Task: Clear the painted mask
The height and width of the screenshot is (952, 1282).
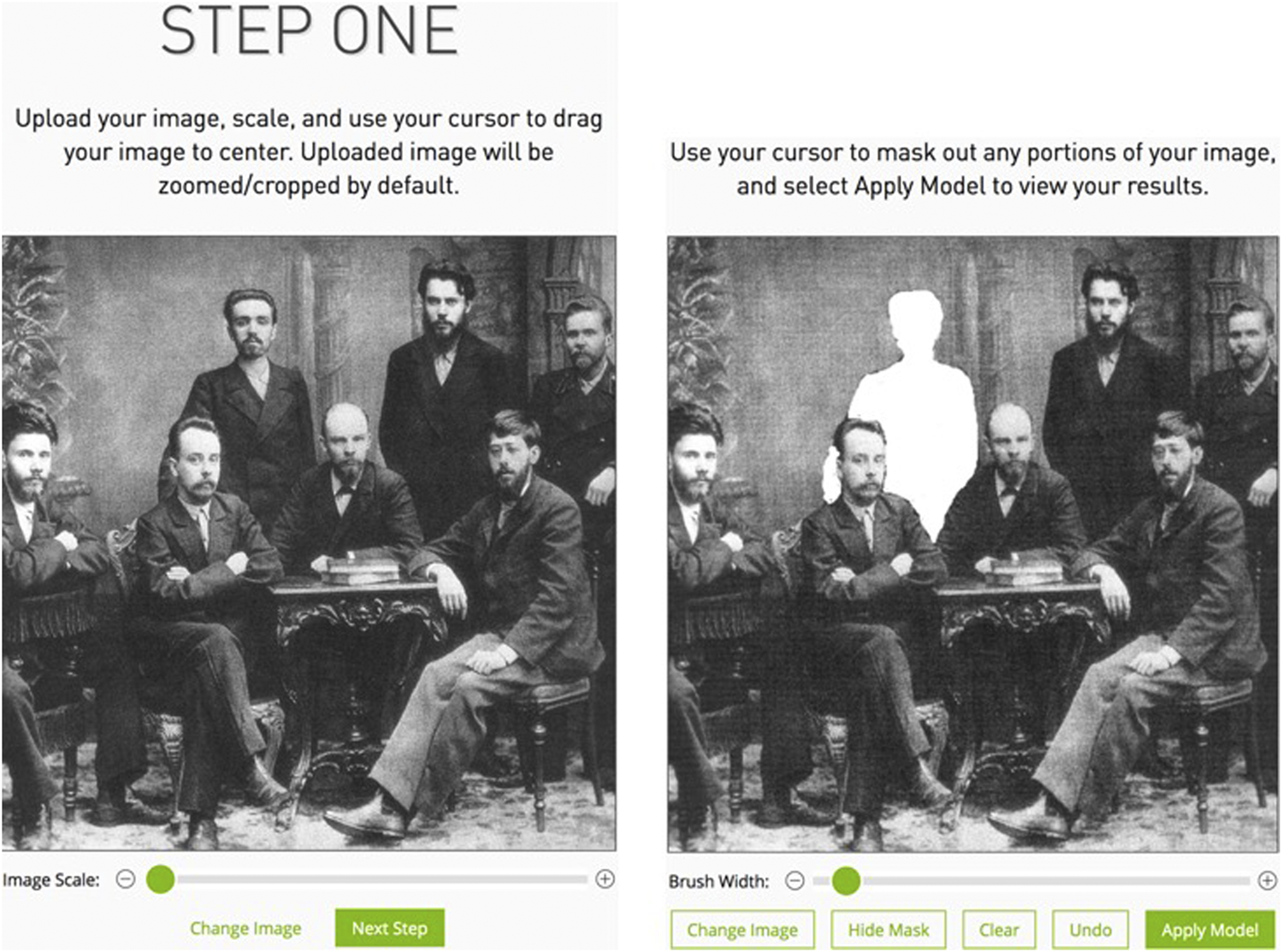Action: [x=999, y=930]
